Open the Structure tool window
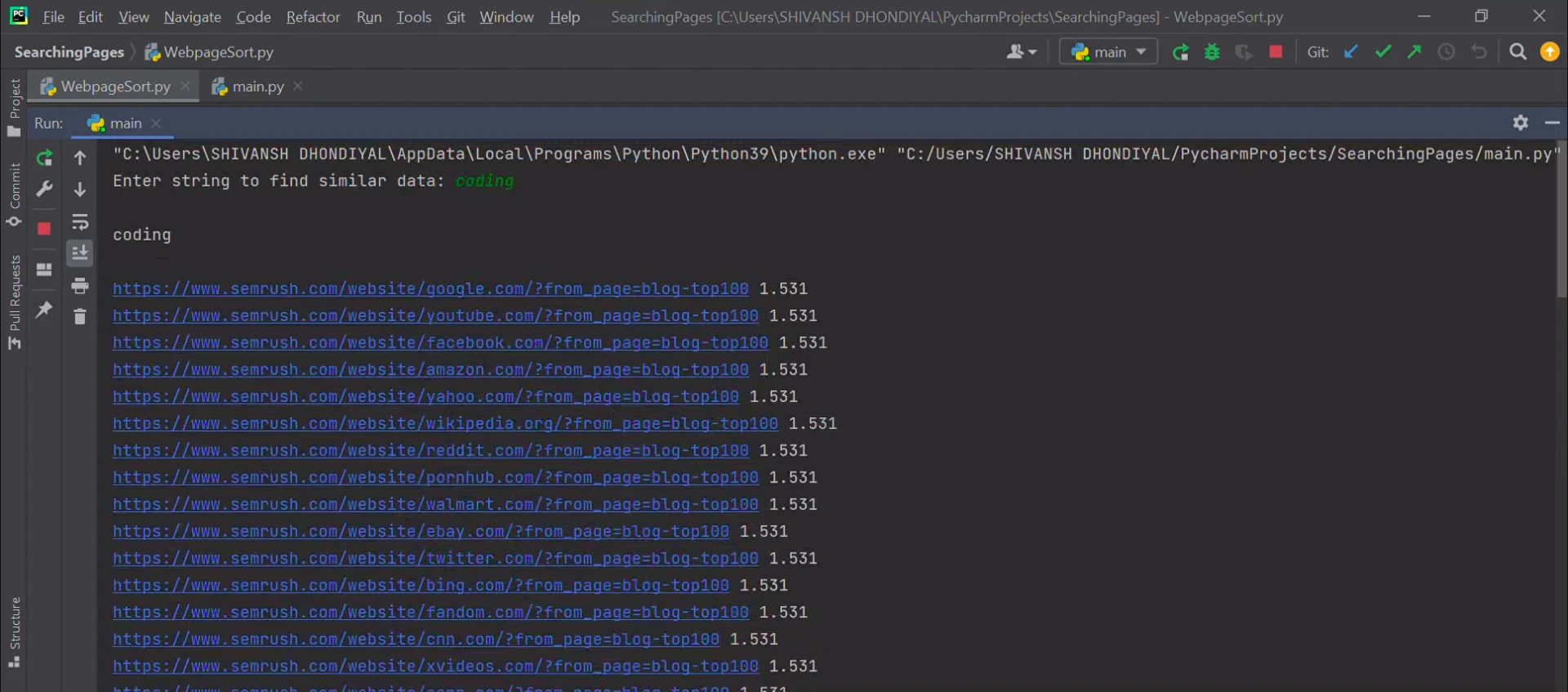 point(14,632)
